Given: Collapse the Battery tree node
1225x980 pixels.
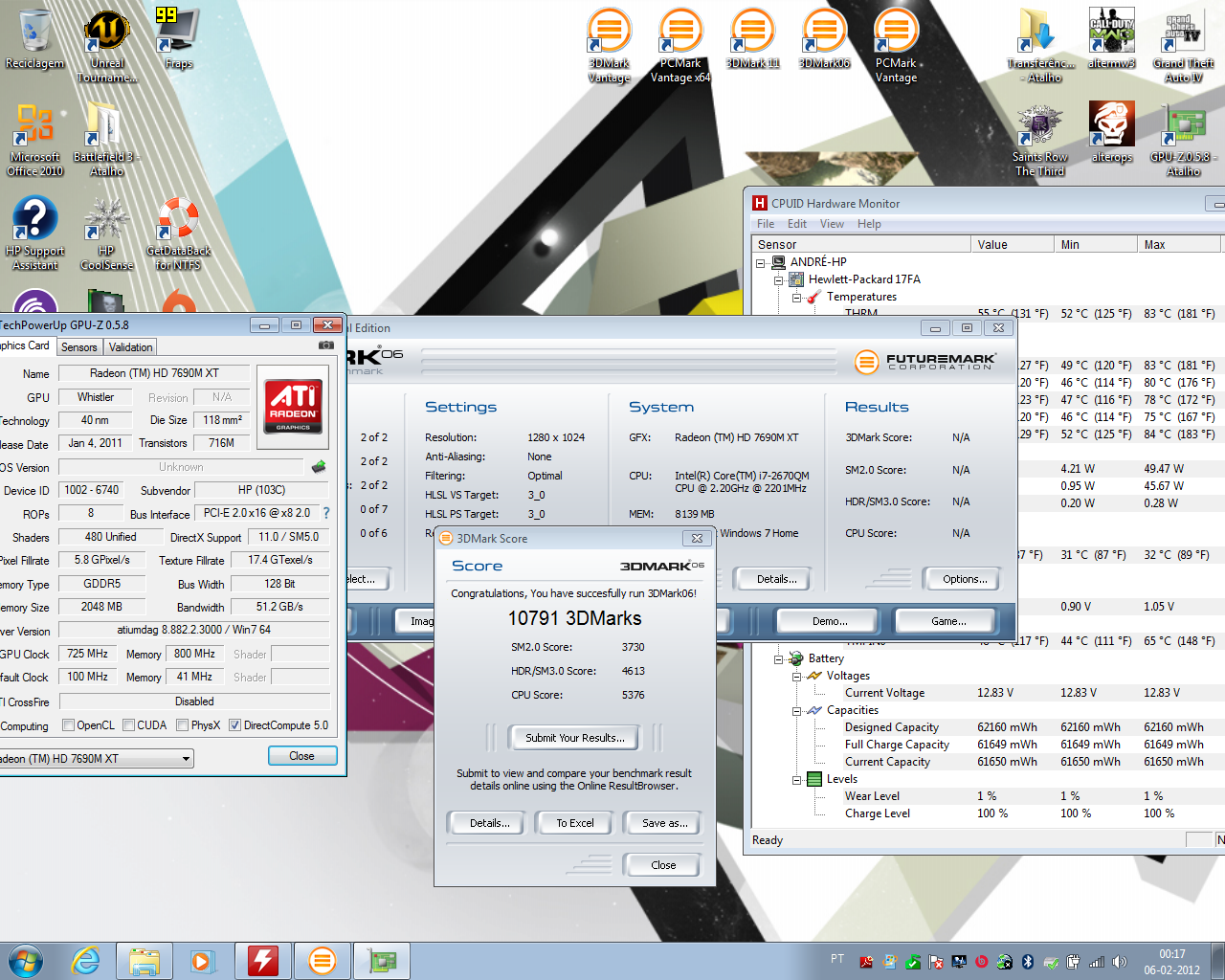Looking at the screenshot, I should tap(779, 658).
